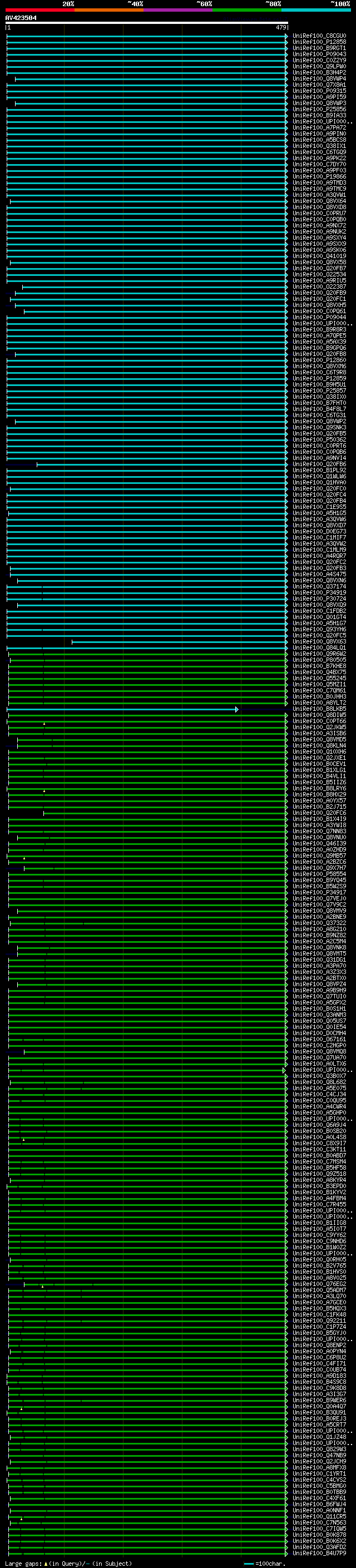This screenshot has height=1568, width=356.
Task: Select UniRef100_B4VLI1 label
Action: [319, 776]
